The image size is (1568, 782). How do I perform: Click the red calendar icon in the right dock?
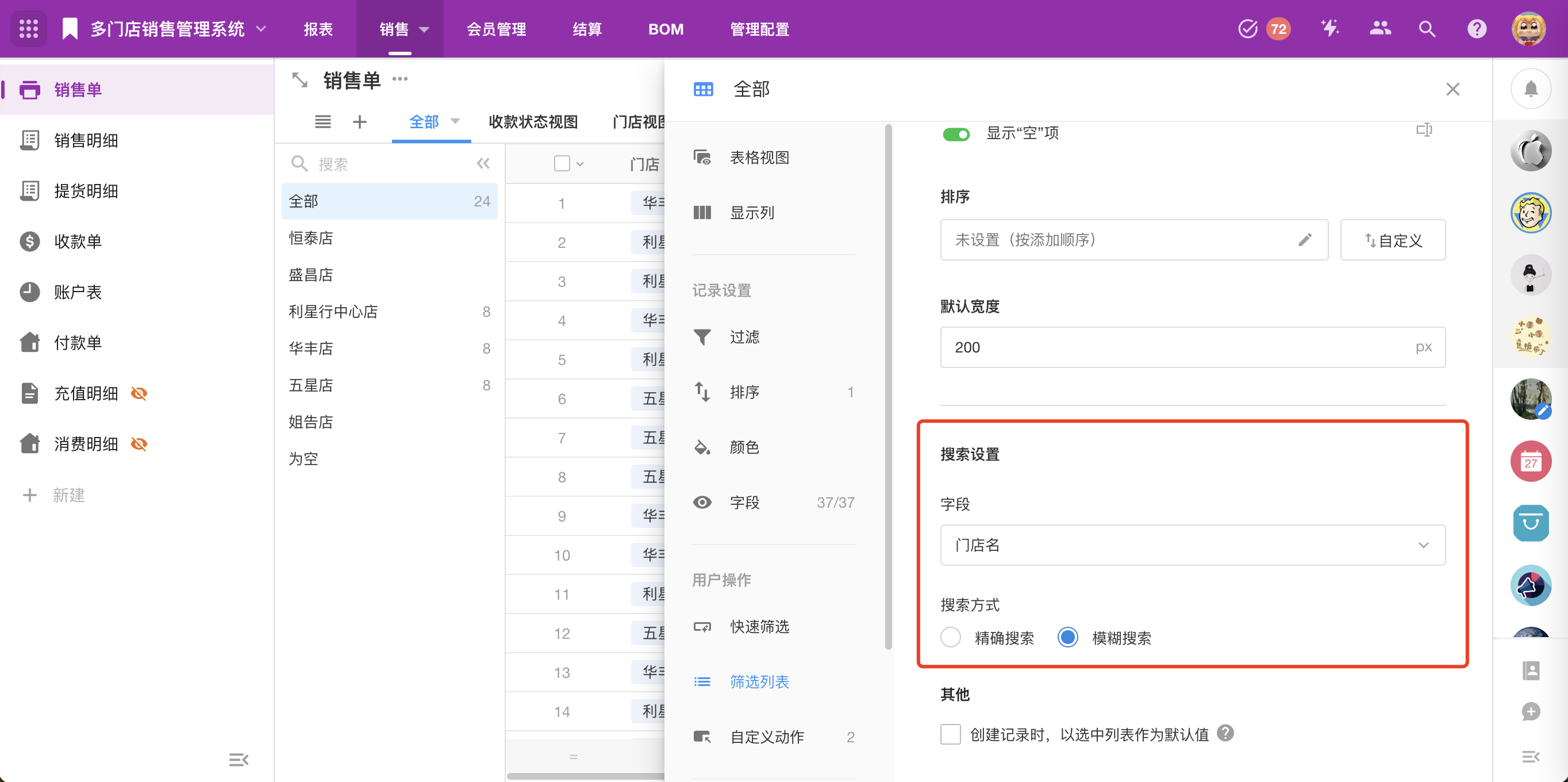pos(1530,462)
